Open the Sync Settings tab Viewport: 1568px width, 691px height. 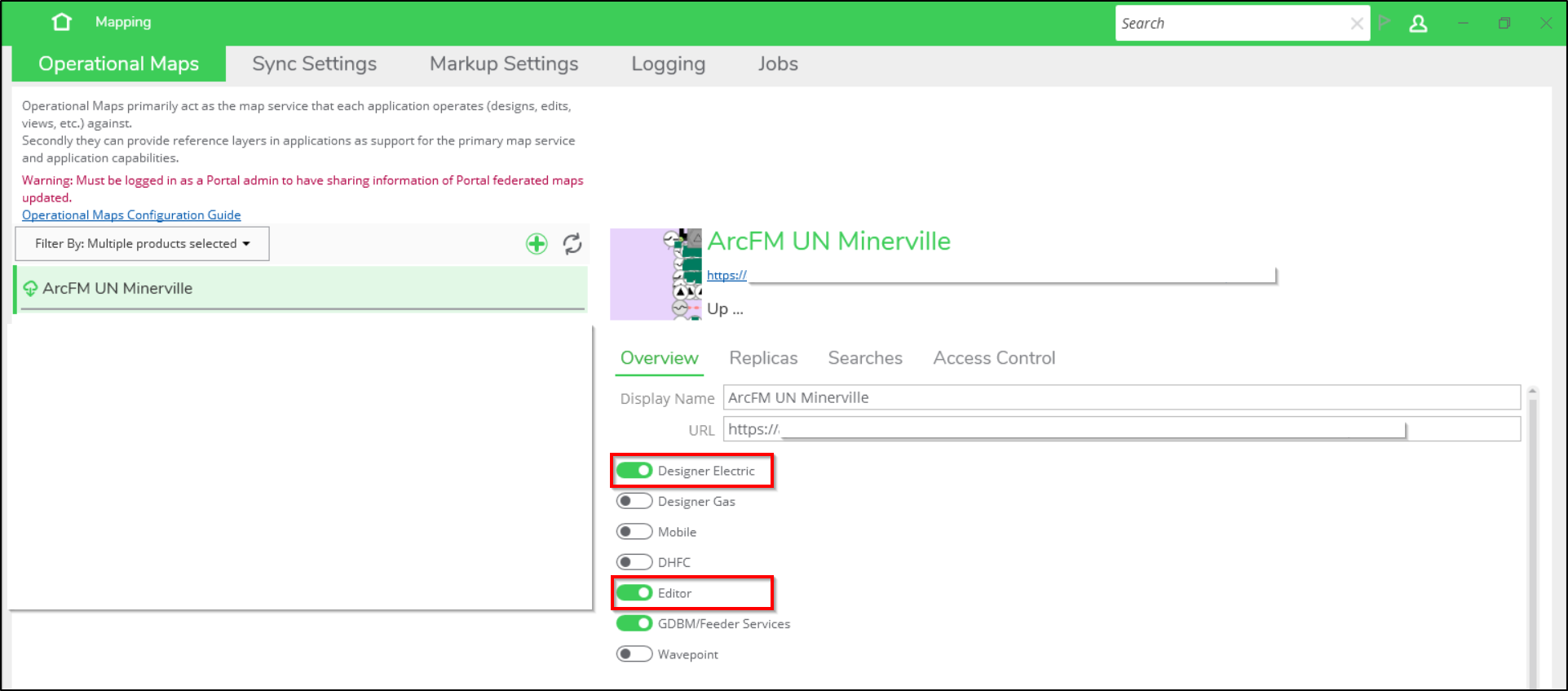314,64
